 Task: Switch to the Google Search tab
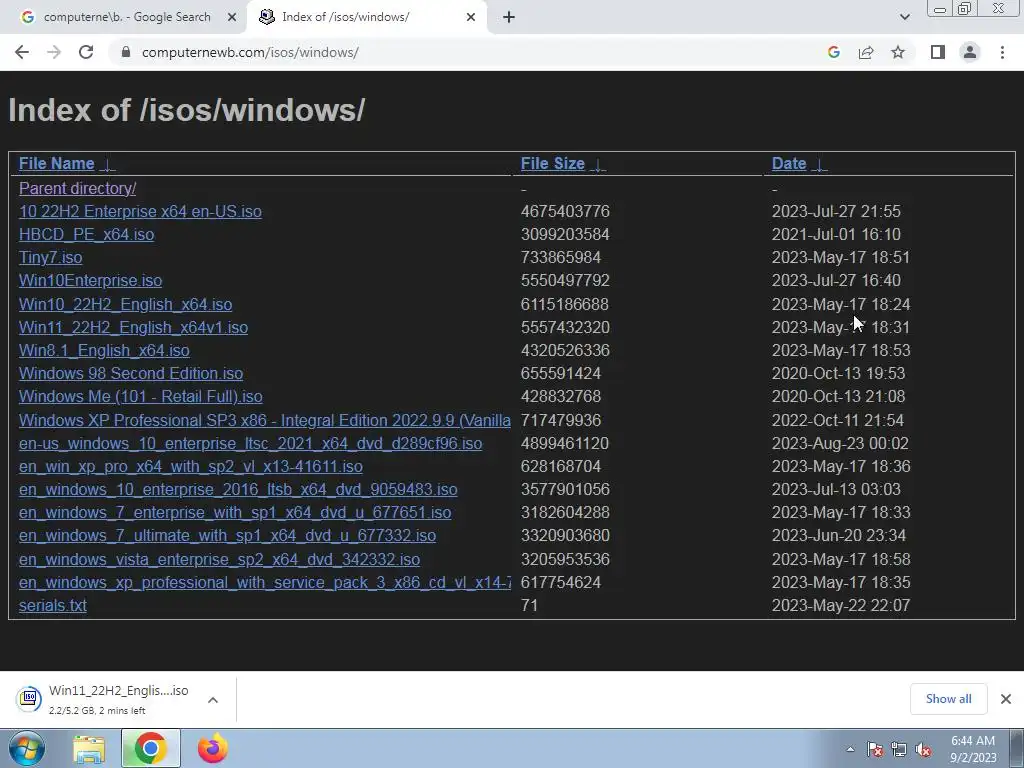coord(124,18)
